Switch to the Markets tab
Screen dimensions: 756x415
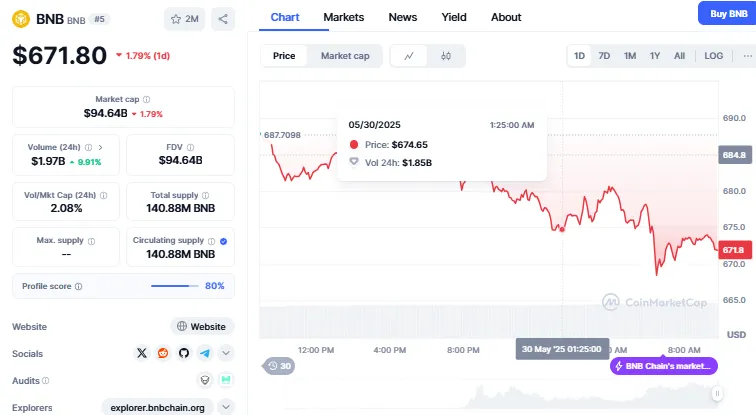coord(344,17)
